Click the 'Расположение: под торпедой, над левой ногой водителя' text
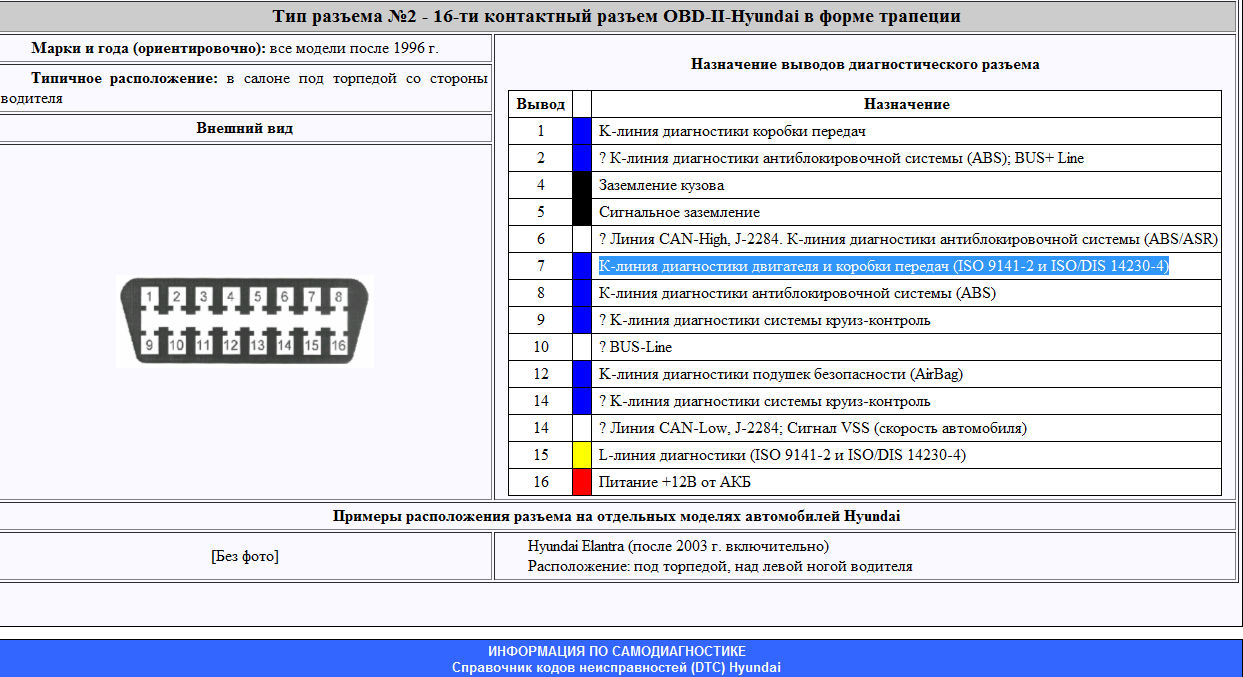Viewport: 1243px width, 677px height. 720,566
